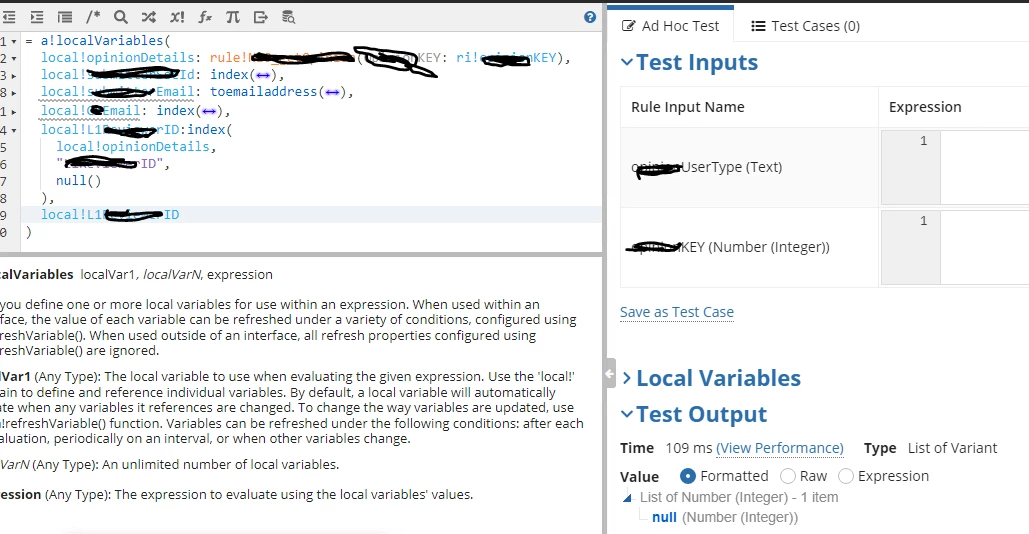1029x534 pixels.
Task: Click the x! toolbar icon
Action: 177,18
